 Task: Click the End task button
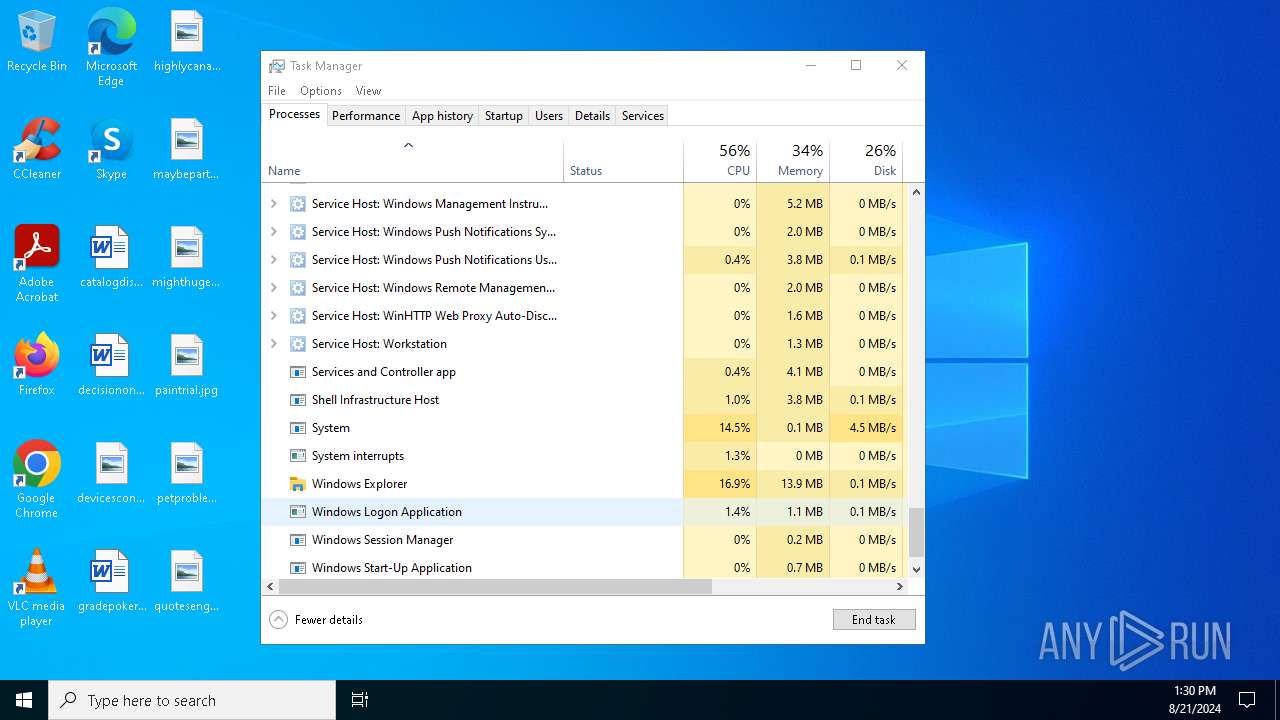pyautogui.click(x=874, y=620)
